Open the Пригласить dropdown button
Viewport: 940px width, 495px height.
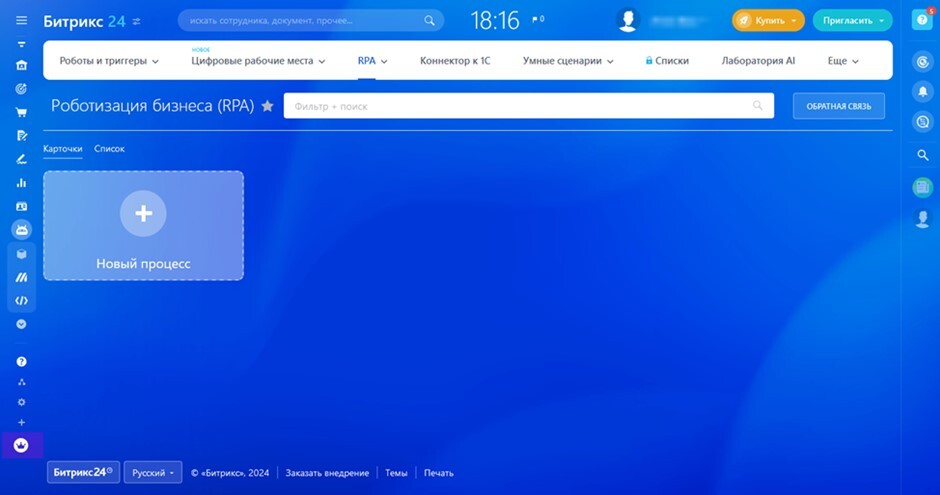(x=852, y=20)
